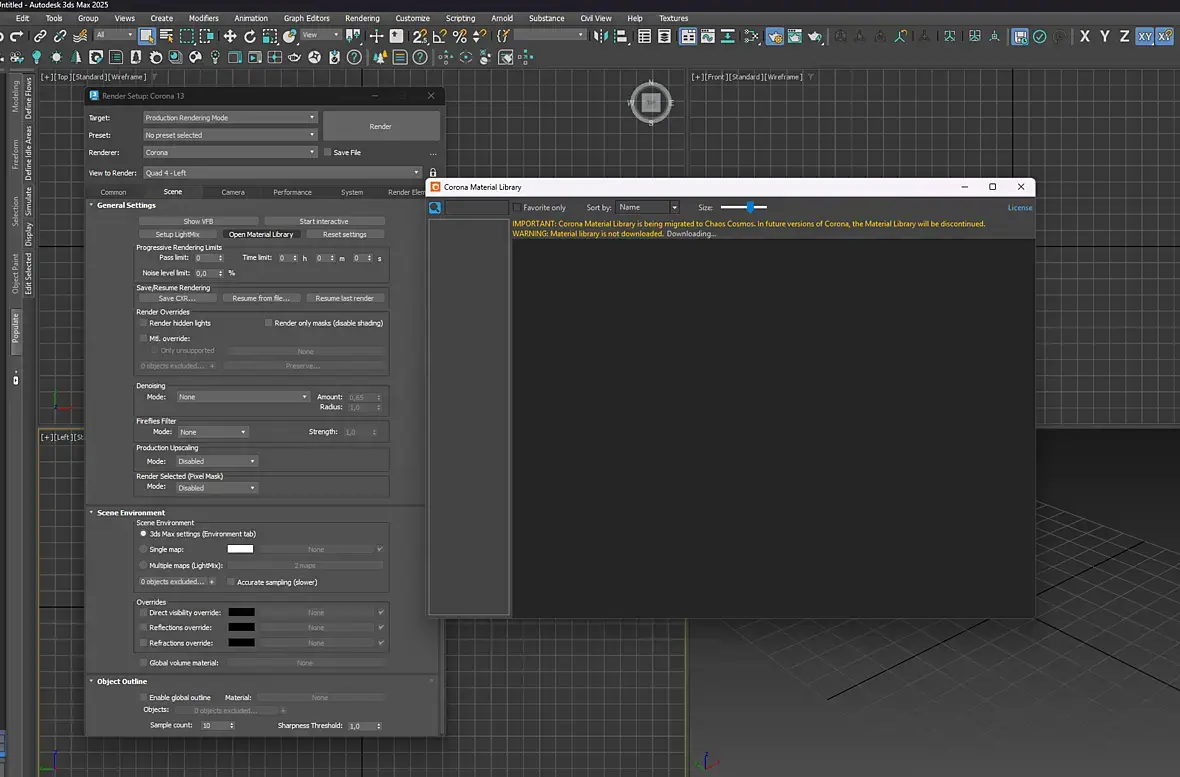Image resolution: width=1180 pixels, height=777 pixels.
Task: Select the 3ds Max settings radio button
Action: (x=143, y=534)
